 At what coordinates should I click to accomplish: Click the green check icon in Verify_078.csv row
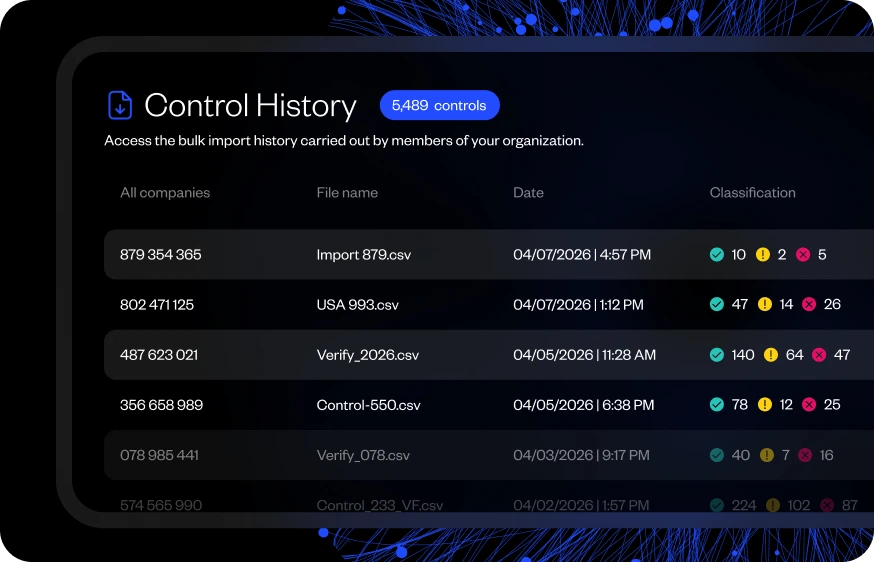tap(717, 455)
